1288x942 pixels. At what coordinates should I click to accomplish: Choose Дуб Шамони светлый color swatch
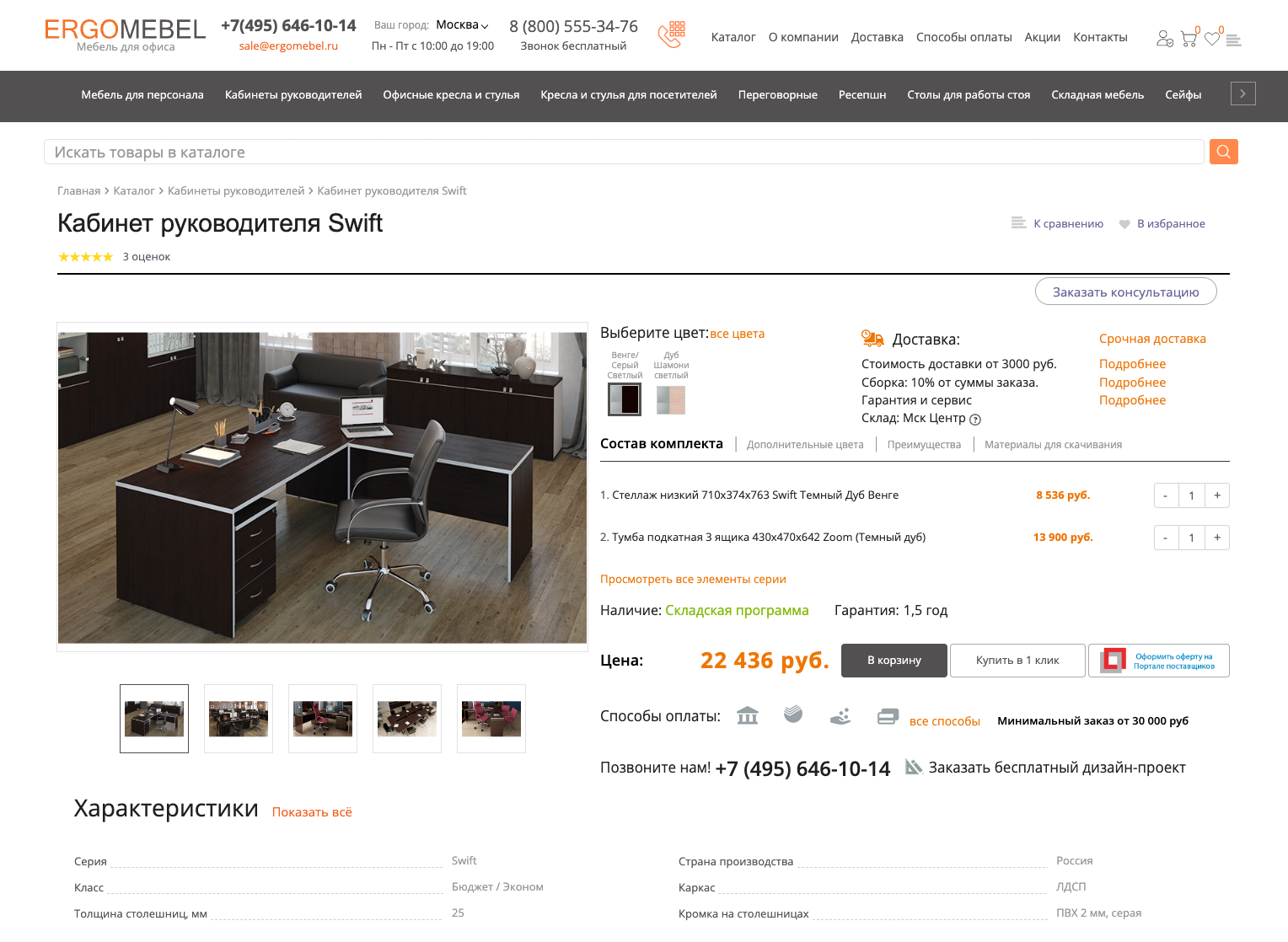click(x=671, y=399)
